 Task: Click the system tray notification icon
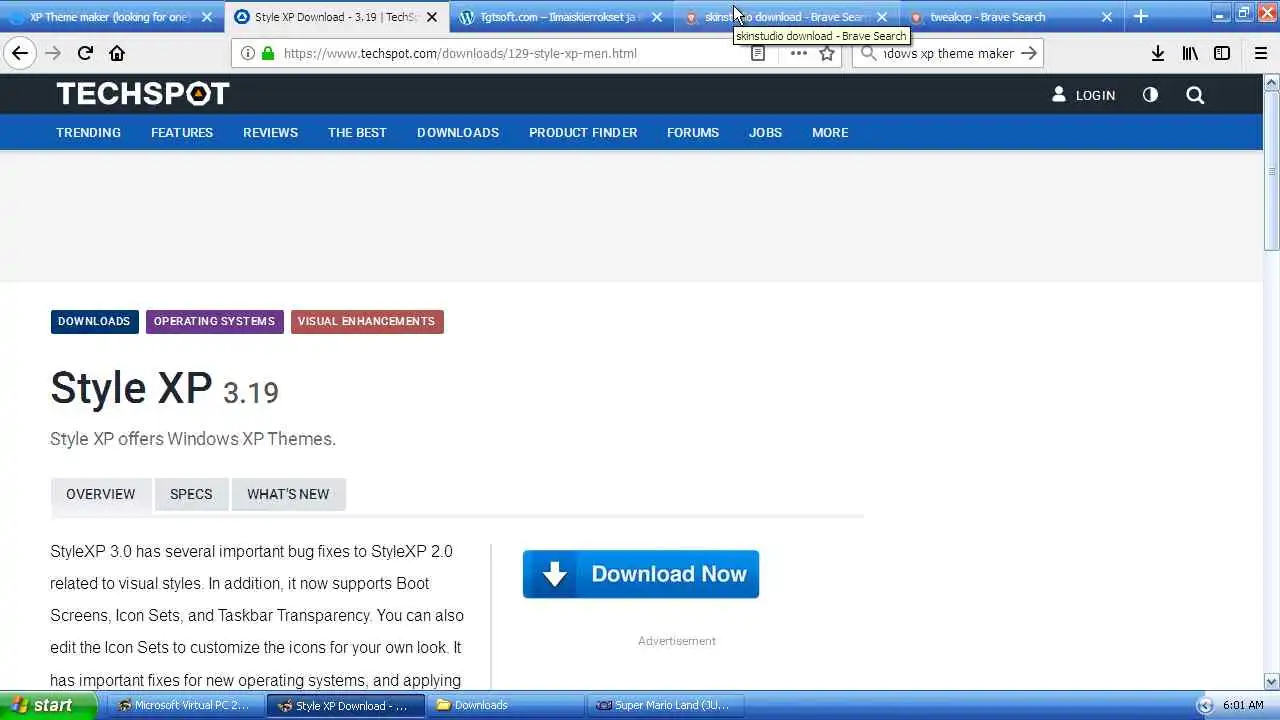pyautogui.click(x=1205, y=705)
